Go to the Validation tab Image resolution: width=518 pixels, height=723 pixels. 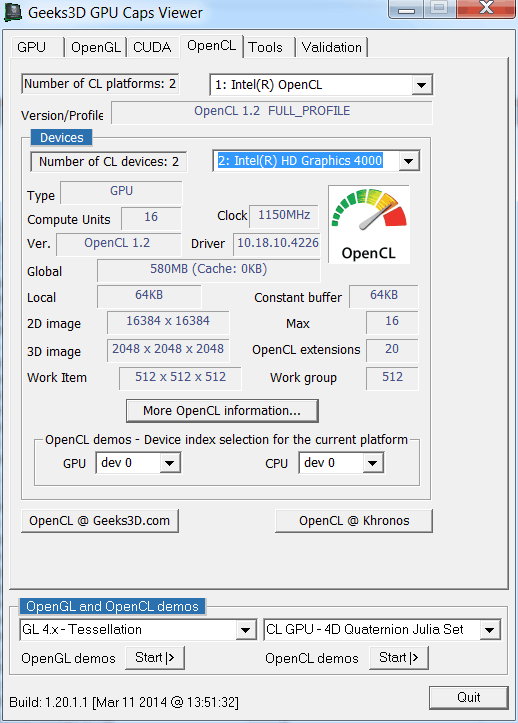332,47
